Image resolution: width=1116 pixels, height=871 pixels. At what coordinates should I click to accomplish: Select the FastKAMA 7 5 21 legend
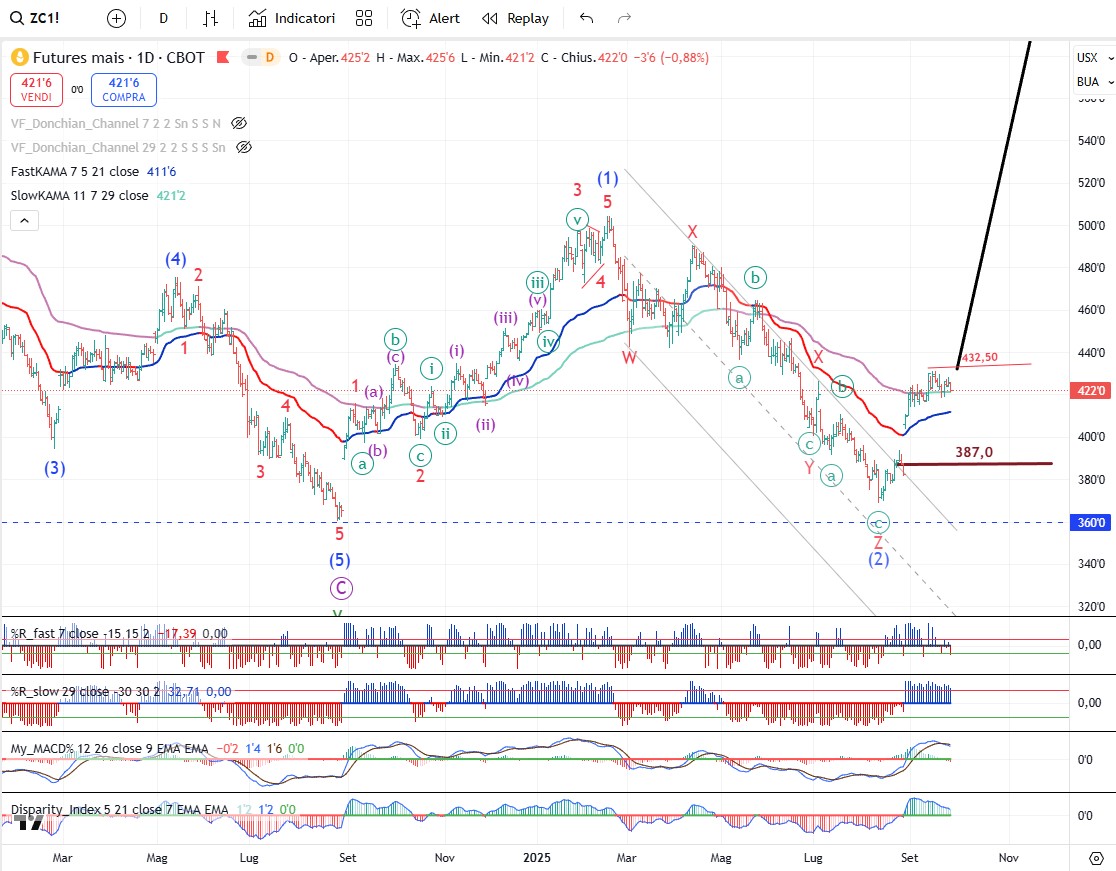coord(75,171)
